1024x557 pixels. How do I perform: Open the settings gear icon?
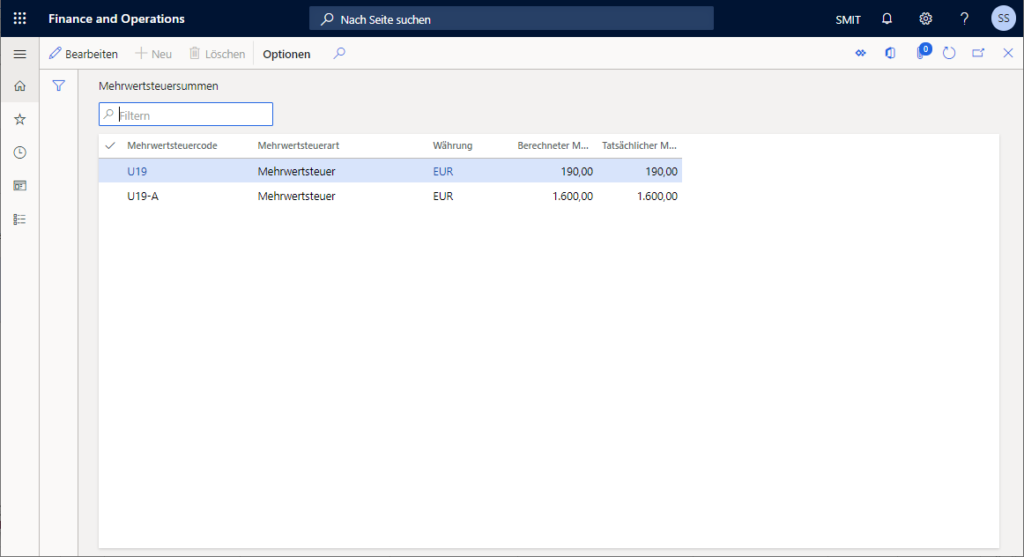(925, 19)
